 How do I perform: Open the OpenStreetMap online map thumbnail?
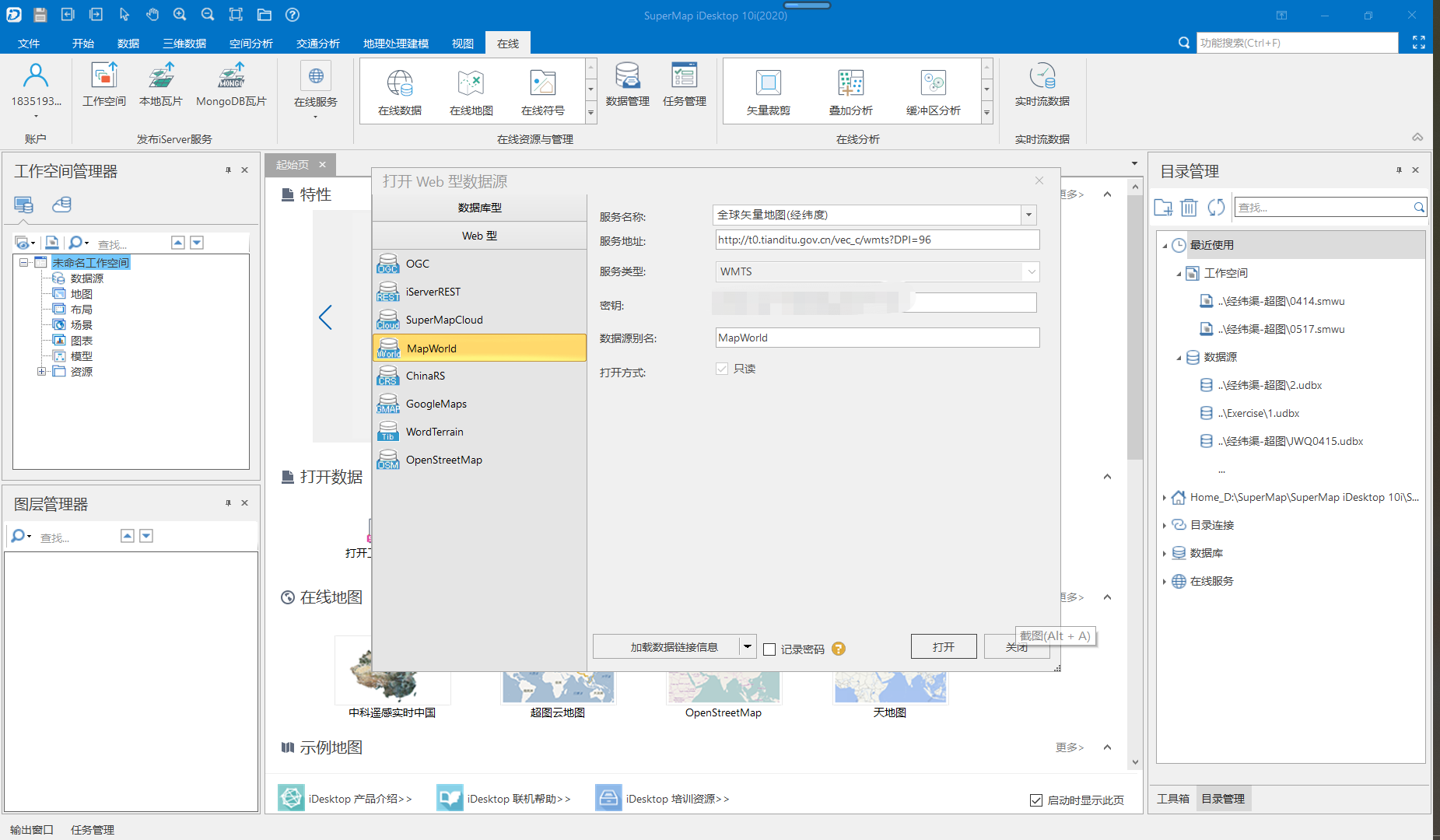[x=724, y=687]
